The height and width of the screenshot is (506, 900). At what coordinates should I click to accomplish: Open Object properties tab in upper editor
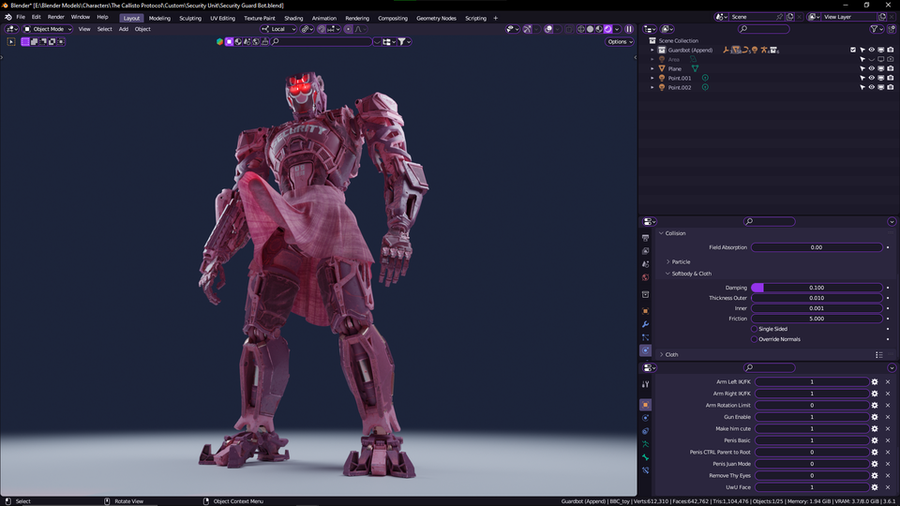(x=646, y=311)
